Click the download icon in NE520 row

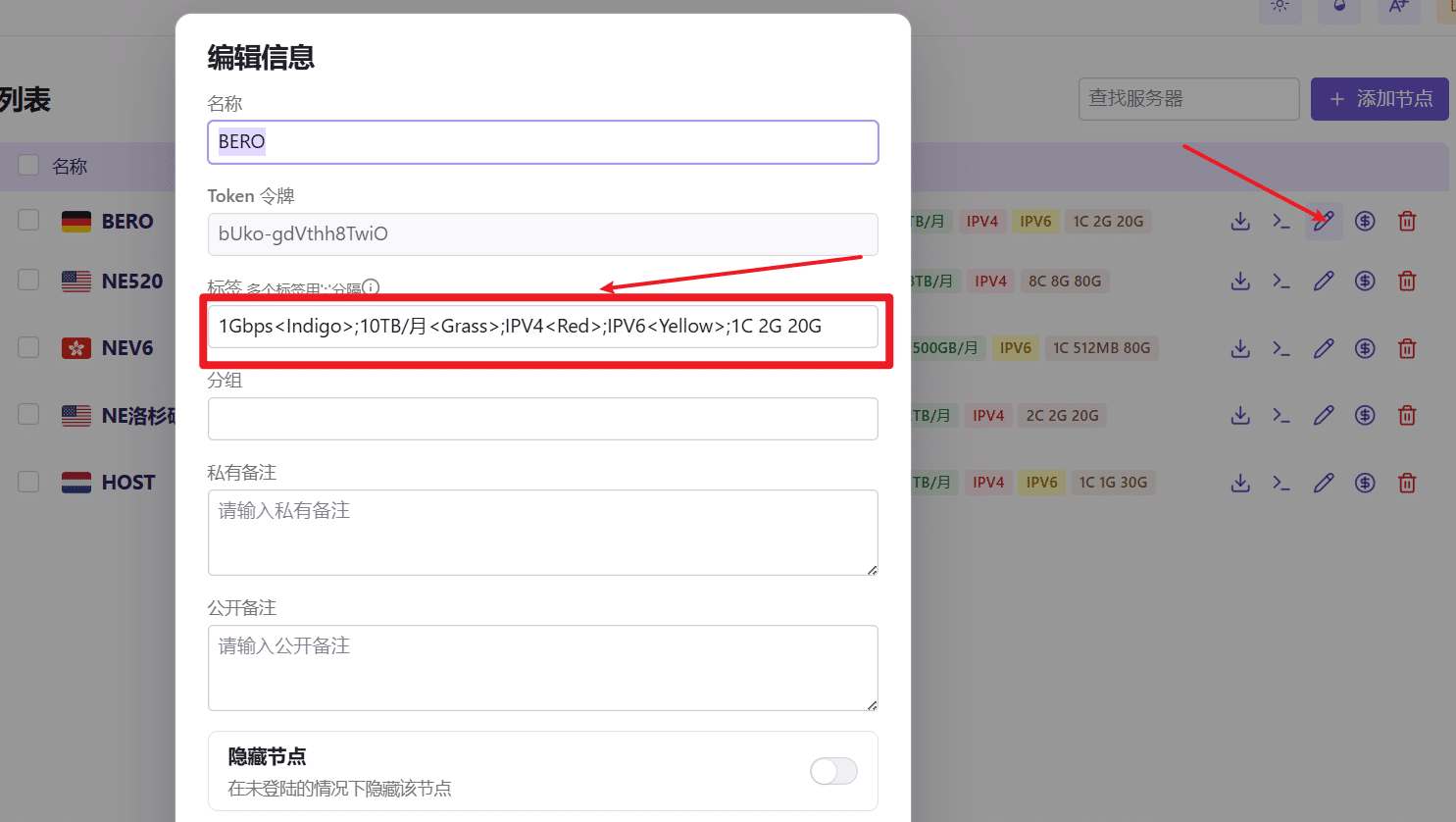[1240, 282]
